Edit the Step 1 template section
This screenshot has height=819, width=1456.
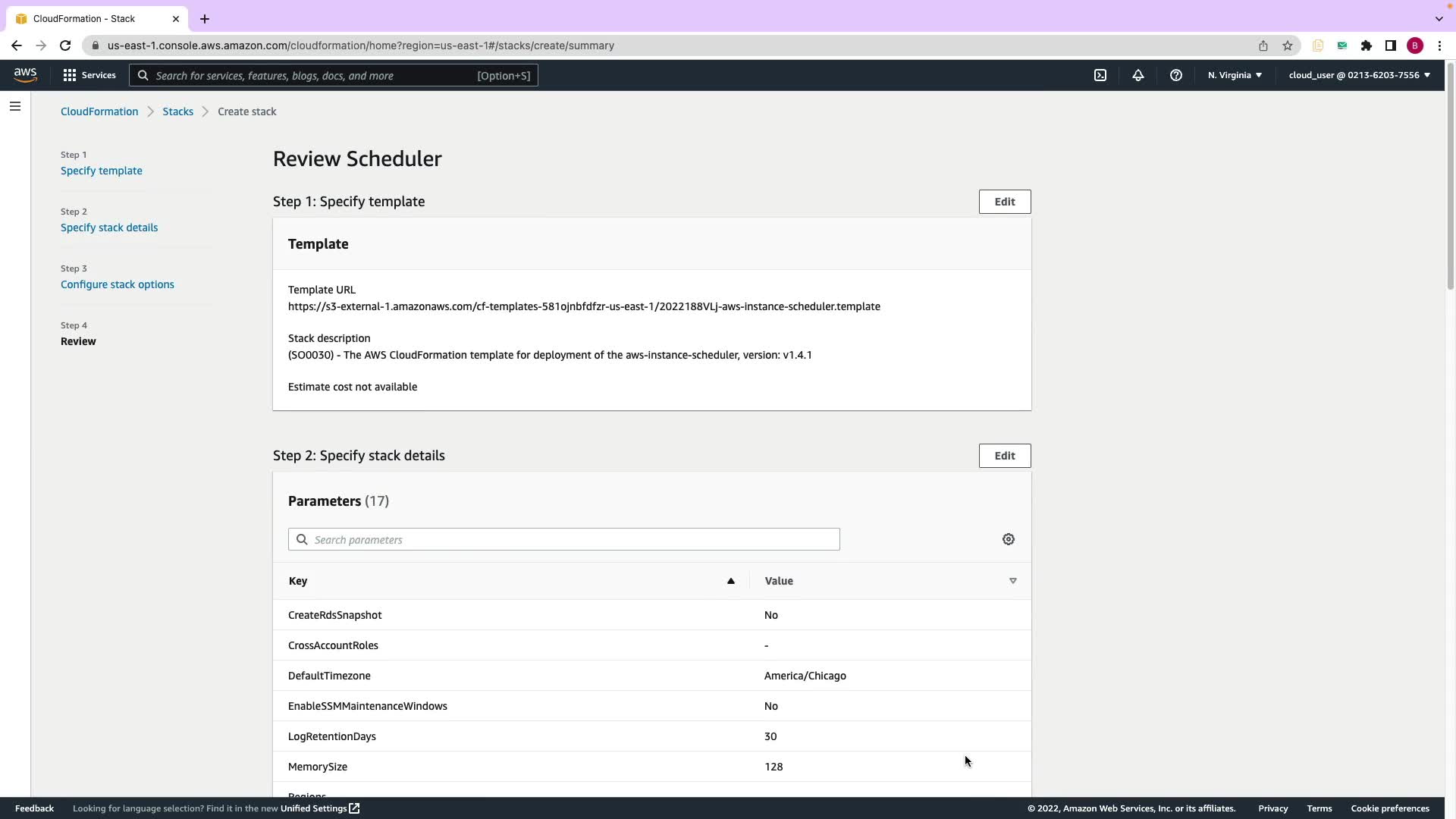(x=1005, y=202)
